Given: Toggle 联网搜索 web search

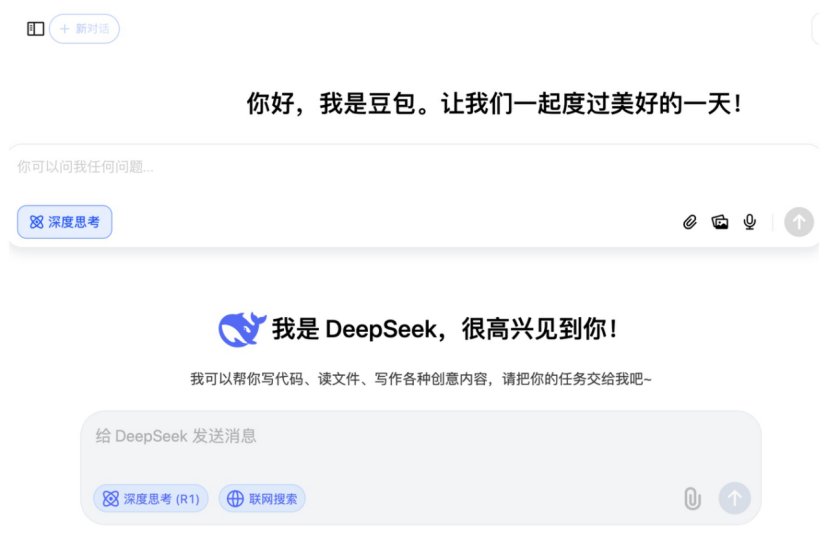Looking at the screenshot, I should 262,499.
